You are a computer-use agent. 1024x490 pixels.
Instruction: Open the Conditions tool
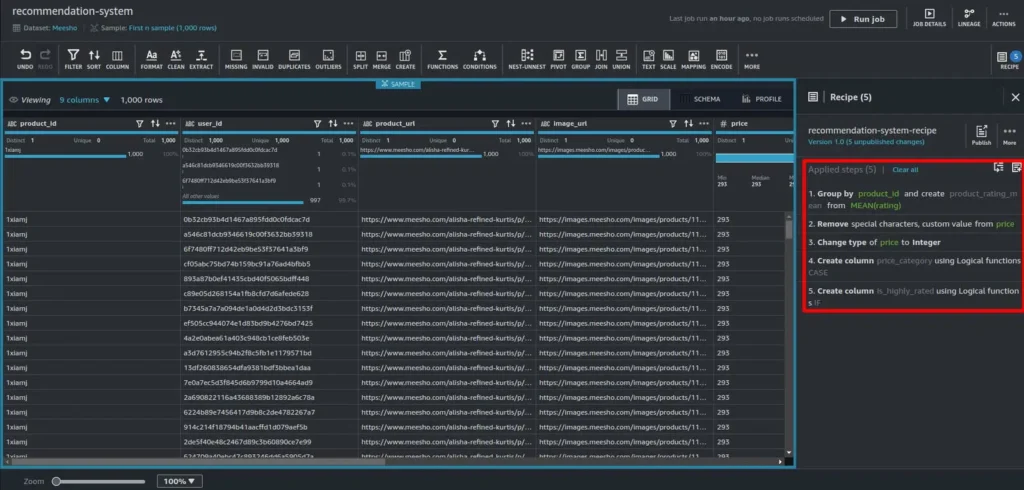click(479, 59)
